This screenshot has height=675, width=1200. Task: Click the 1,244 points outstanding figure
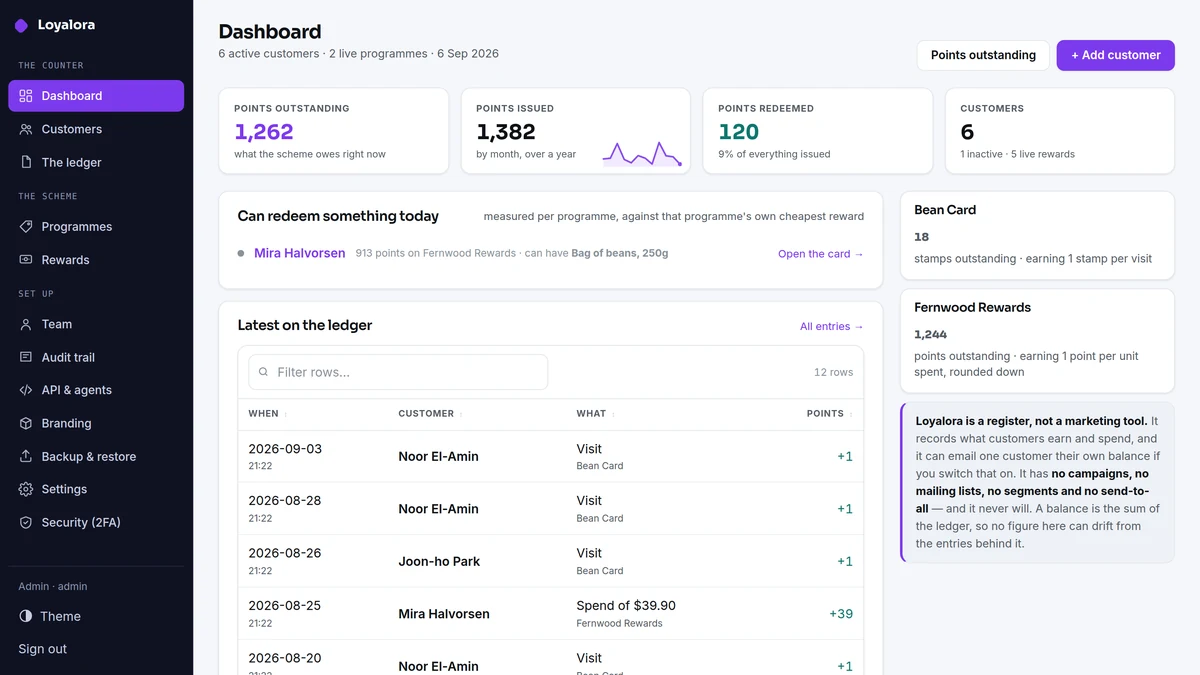click(x=930, y=335)
